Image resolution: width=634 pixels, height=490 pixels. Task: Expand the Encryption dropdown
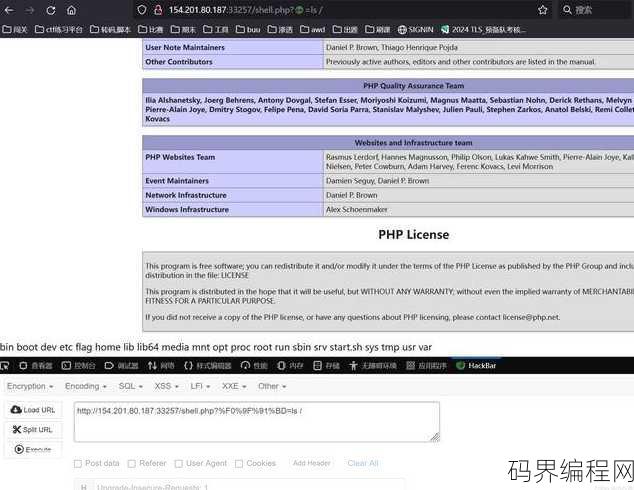(30, 387)
